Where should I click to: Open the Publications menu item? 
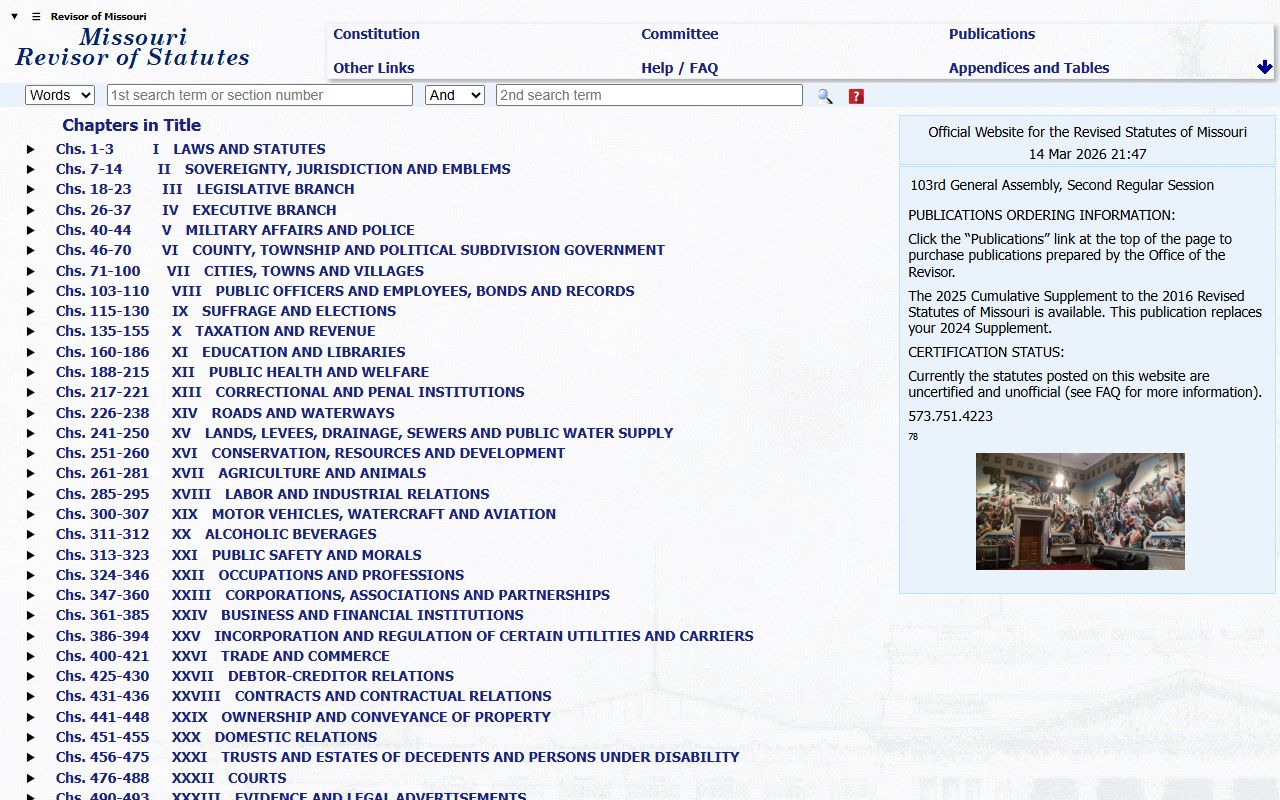pyautogui.click(x=992, y=34)
